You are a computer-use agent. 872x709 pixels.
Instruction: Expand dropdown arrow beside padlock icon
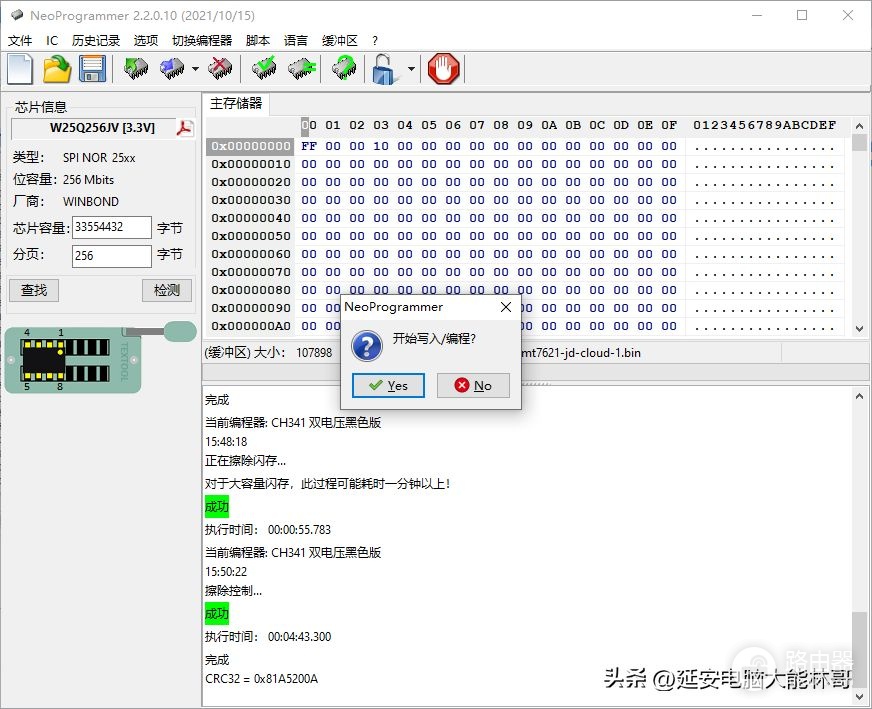411,69
